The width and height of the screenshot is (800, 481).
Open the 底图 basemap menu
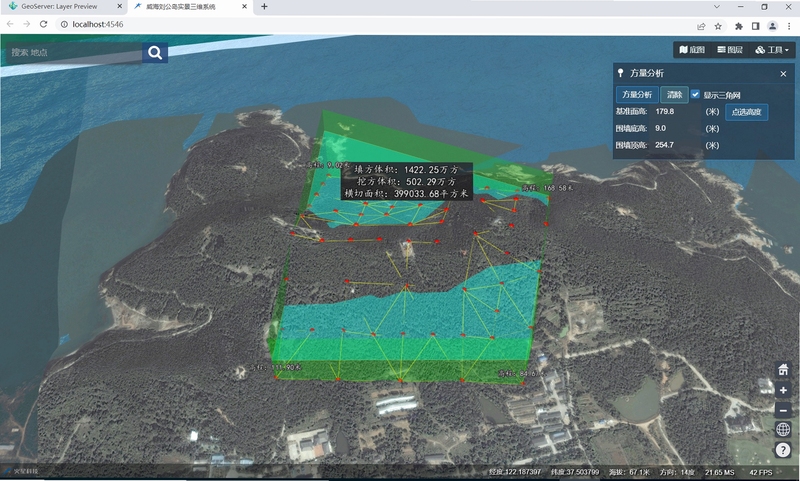pos(692,49)
